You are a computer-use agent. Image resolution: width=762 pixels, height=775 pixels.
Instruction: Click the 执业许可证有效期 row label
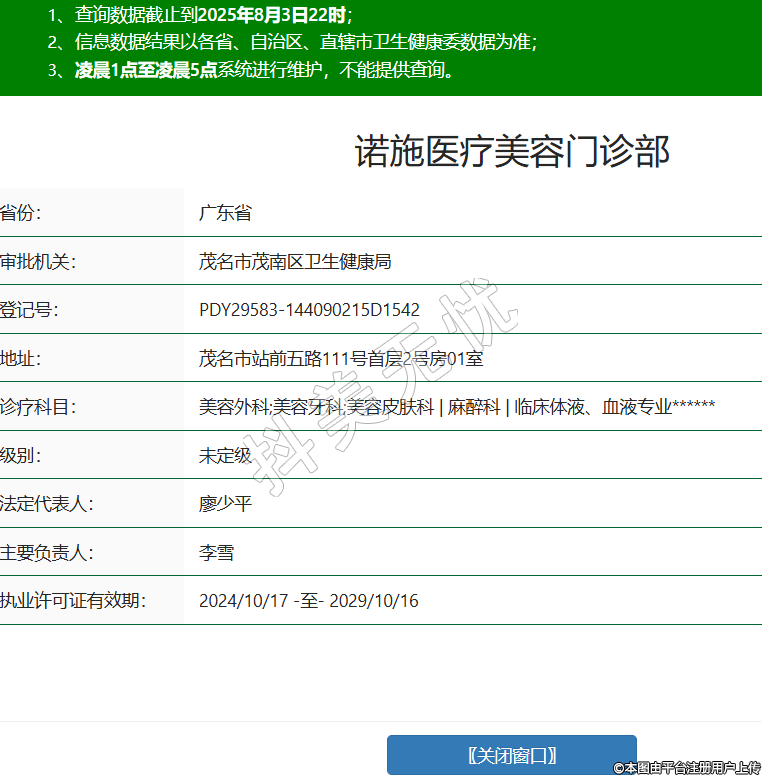click(73, 601)
